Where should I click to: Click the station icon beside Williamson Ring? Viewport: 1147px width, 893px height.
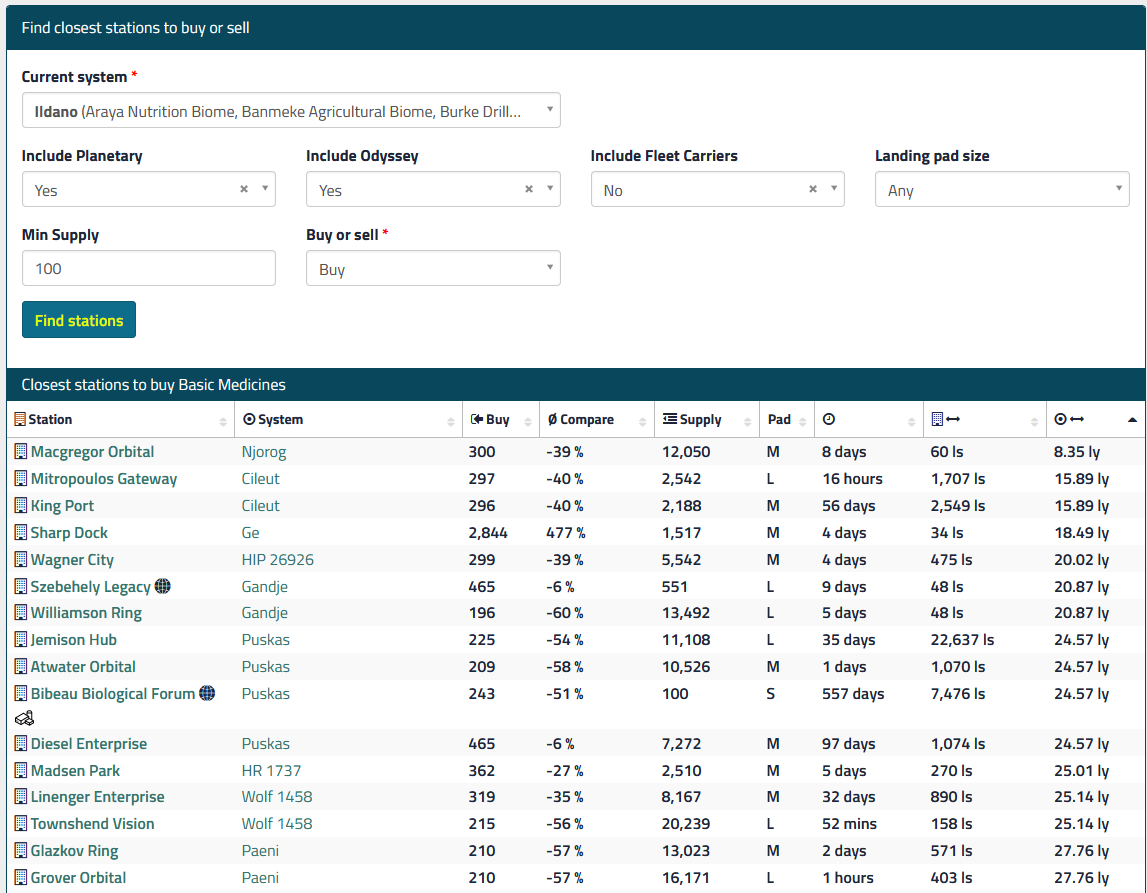(20, 613)
